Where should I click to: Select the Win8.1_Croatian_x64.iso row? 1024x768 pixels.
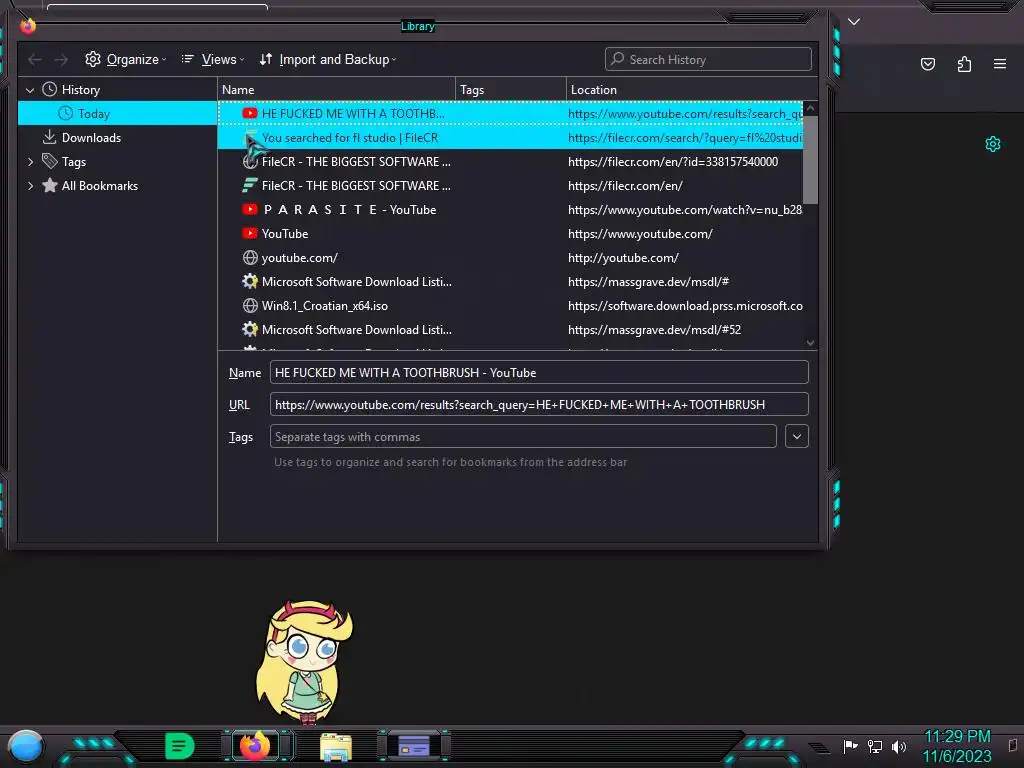click(x=510, y=306)
